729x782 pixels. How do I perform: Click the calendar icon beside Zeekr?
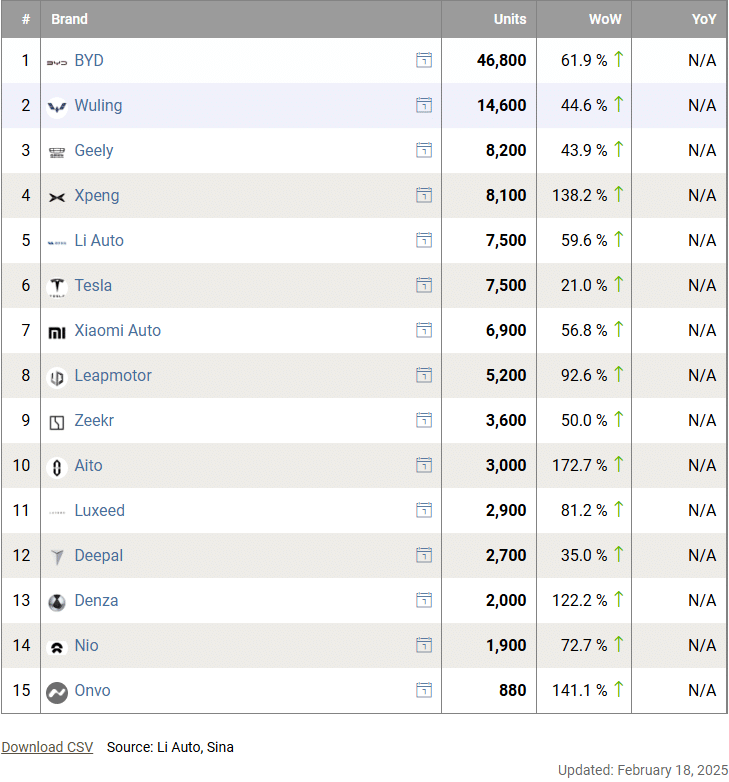tap(424, 421)
